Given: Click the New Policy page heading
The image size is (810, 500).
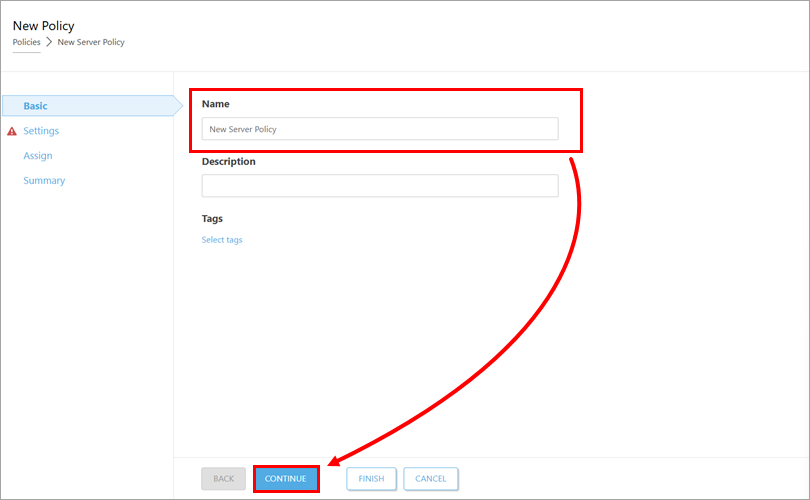Looking at the screenshot, I should (44, 25).
